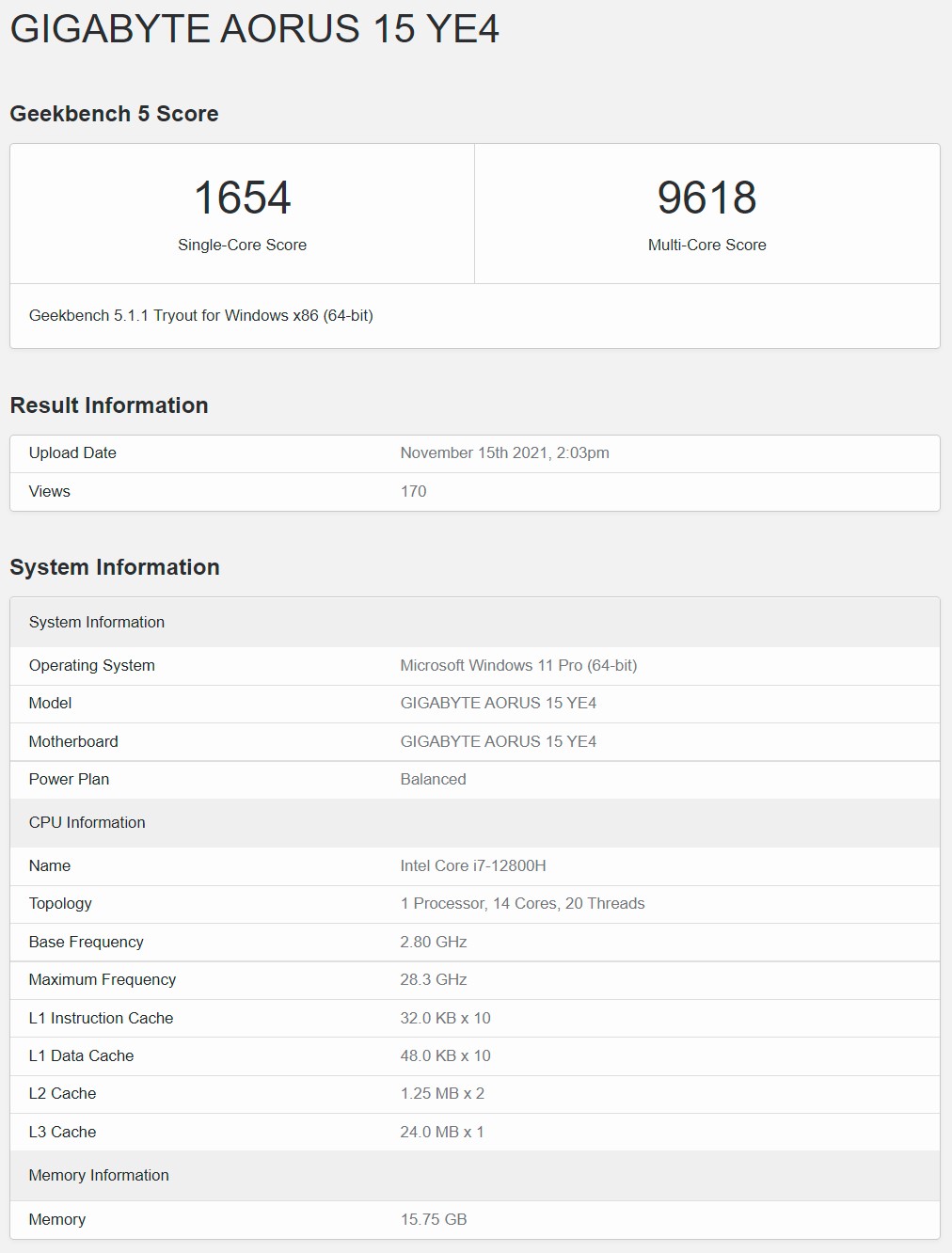The width and height of the screenshot is (952, 1253).
Task: Click the CPU Information section header
Action: click(475, 822)
